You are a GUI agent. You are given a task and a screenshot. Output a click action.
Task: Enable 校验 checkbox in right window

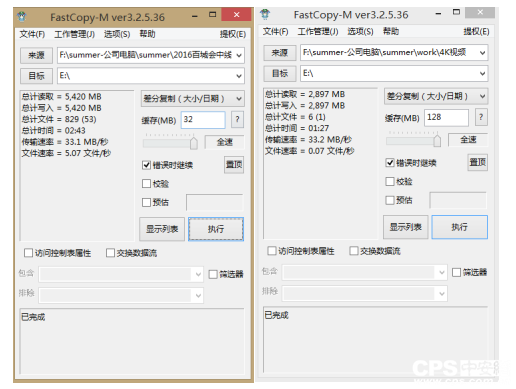(x=390, y=181)
